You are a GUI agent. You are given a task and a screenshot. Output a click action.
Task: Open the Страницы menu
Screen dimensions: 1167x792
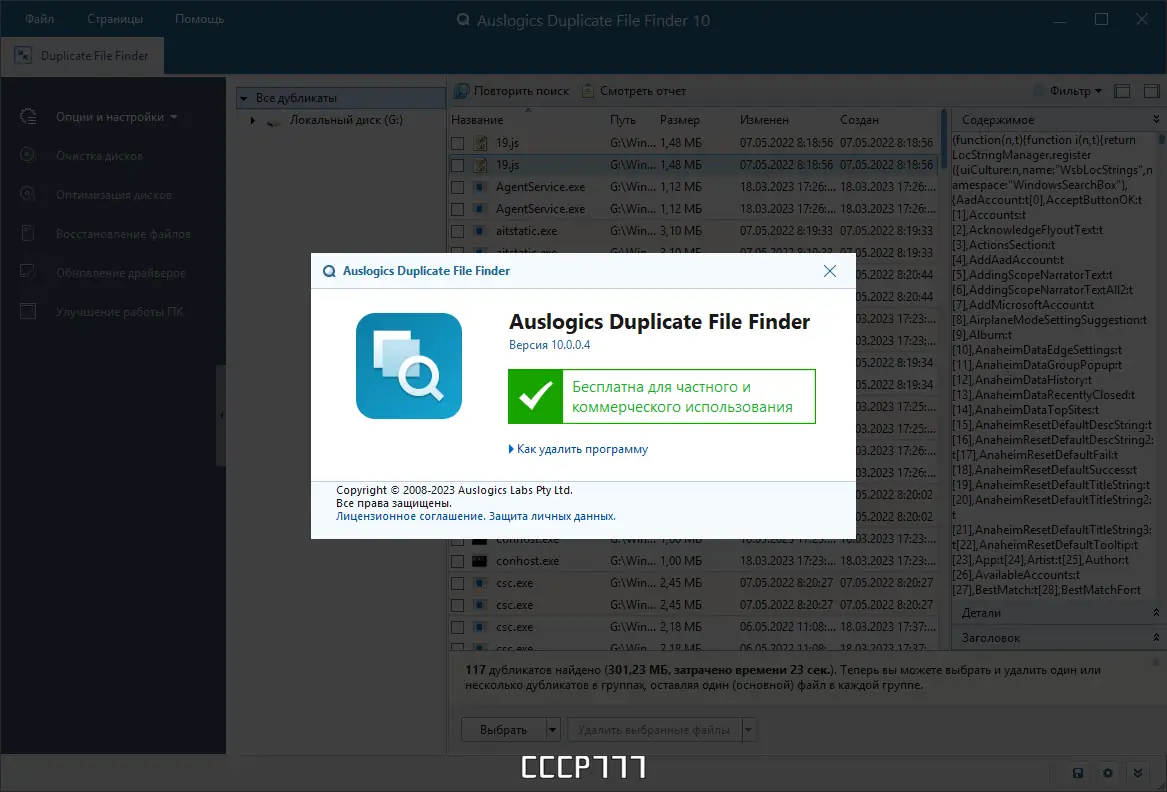point(115,19)
